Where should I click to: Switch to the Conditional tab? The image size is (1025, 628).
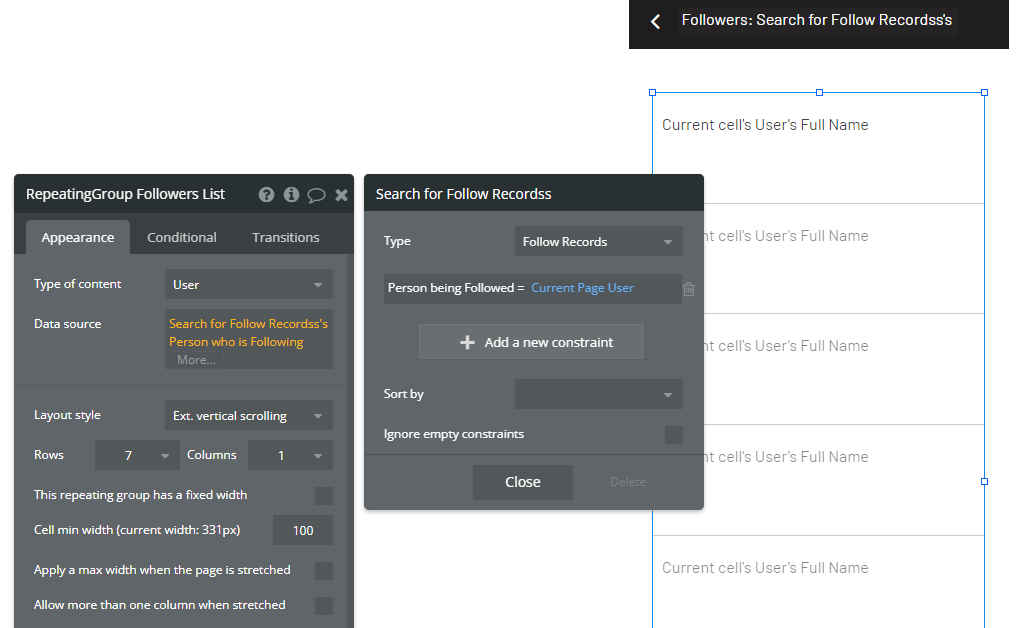(182, 238)
